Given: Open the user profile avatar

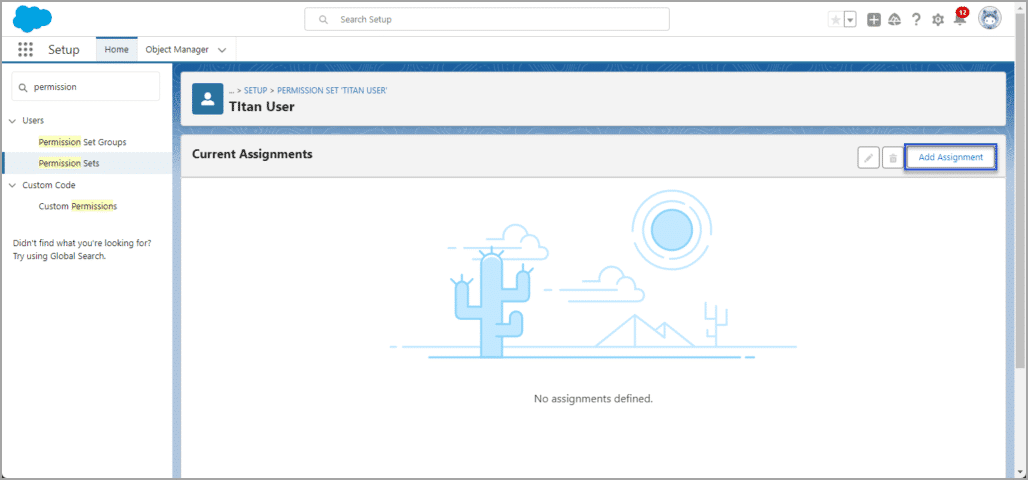Looking at the screenshot, I should [x=990, y=19].
